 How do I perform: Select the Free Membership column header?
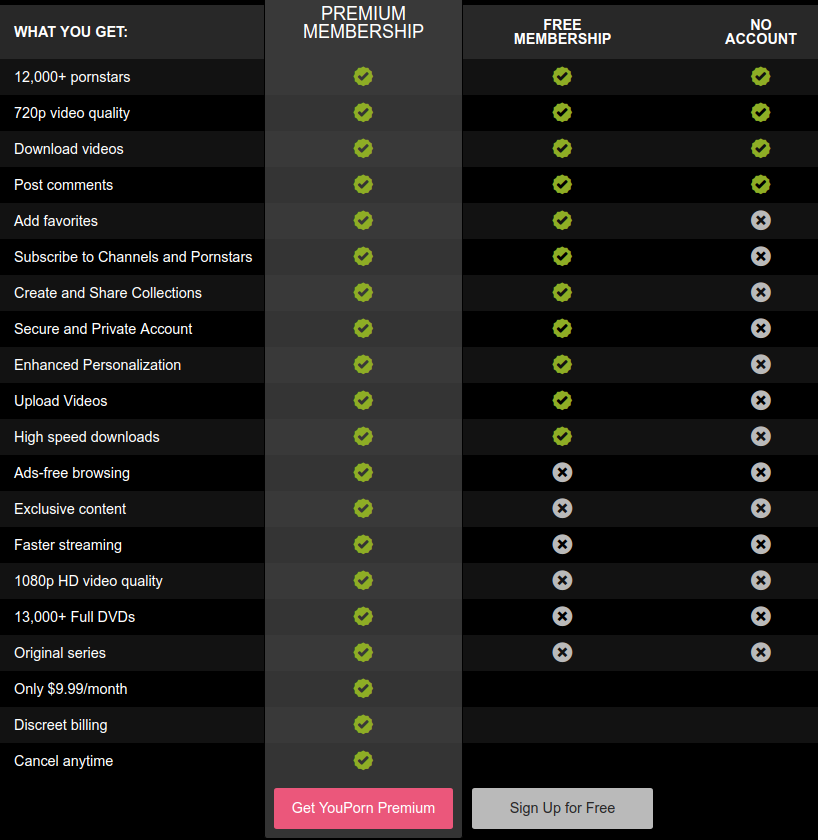[562, 32]
